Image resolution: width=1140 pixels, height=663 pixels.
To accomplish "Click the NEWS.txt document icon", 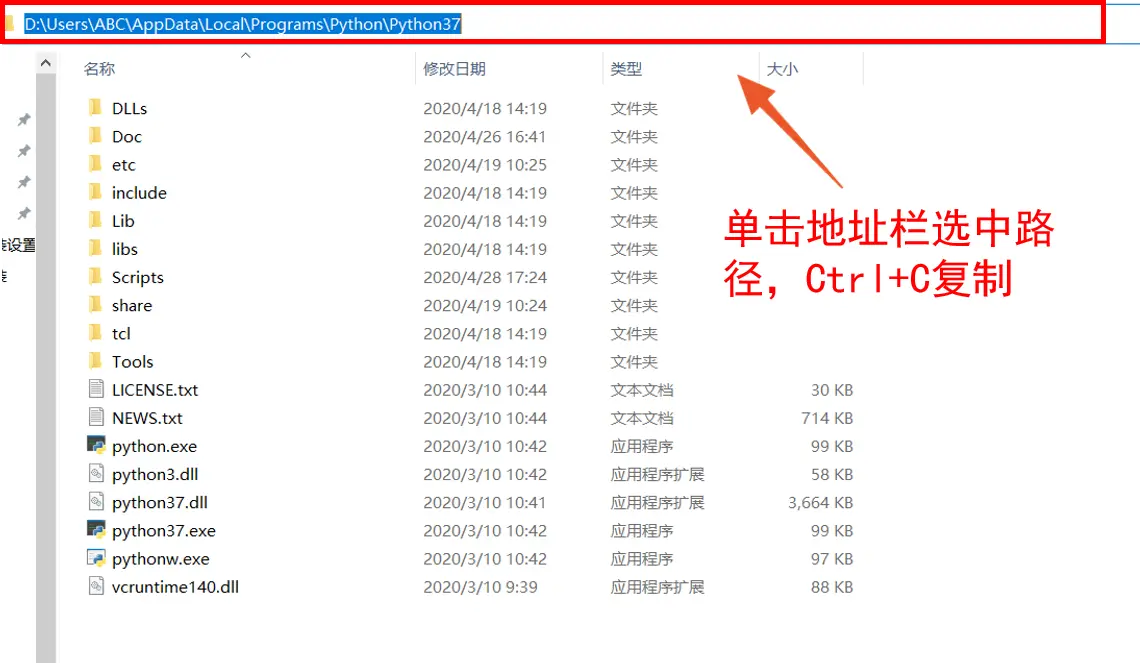I will [x=96, y=417].
